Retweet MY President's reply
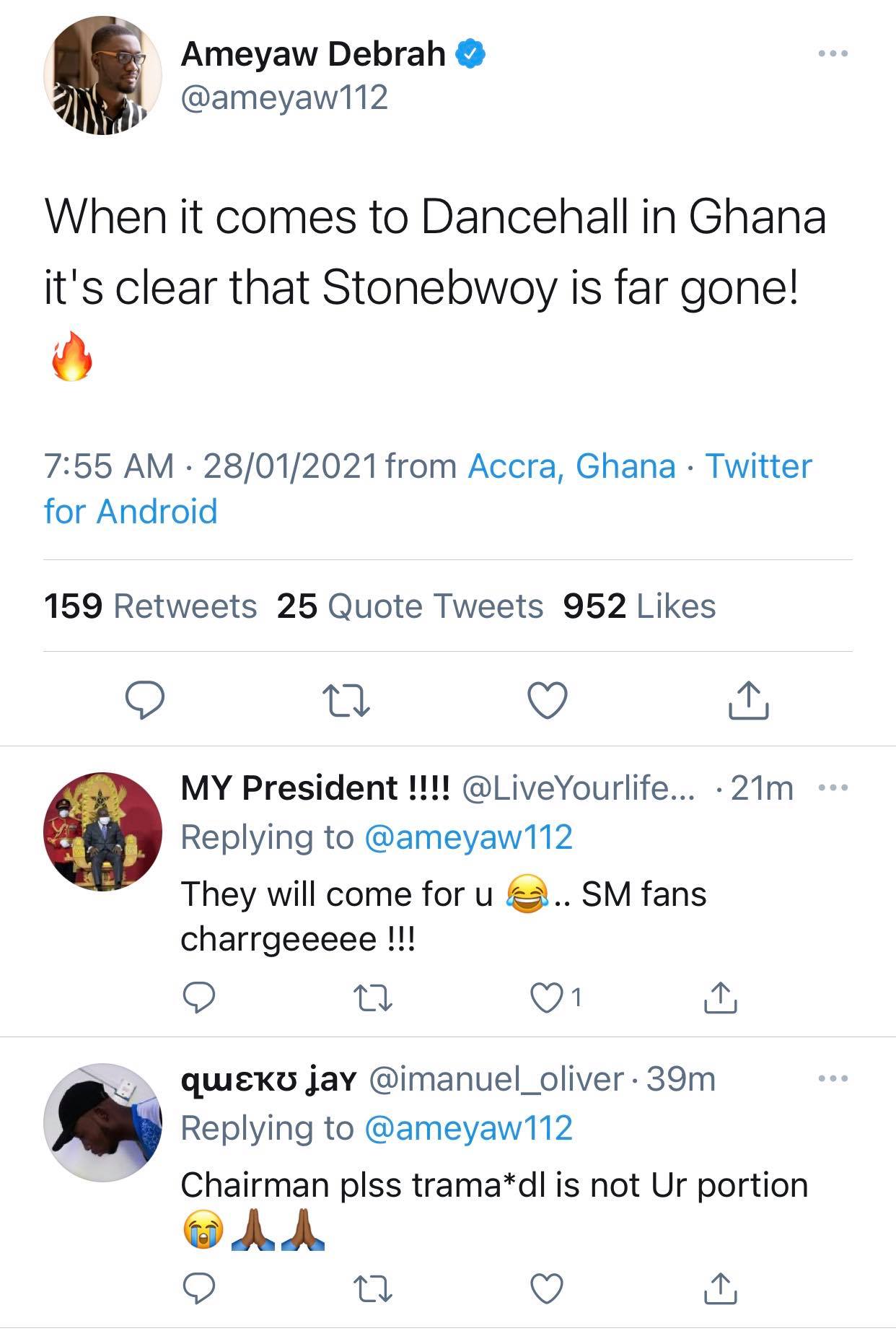The image size is (896, 1331). coord(374,998)
